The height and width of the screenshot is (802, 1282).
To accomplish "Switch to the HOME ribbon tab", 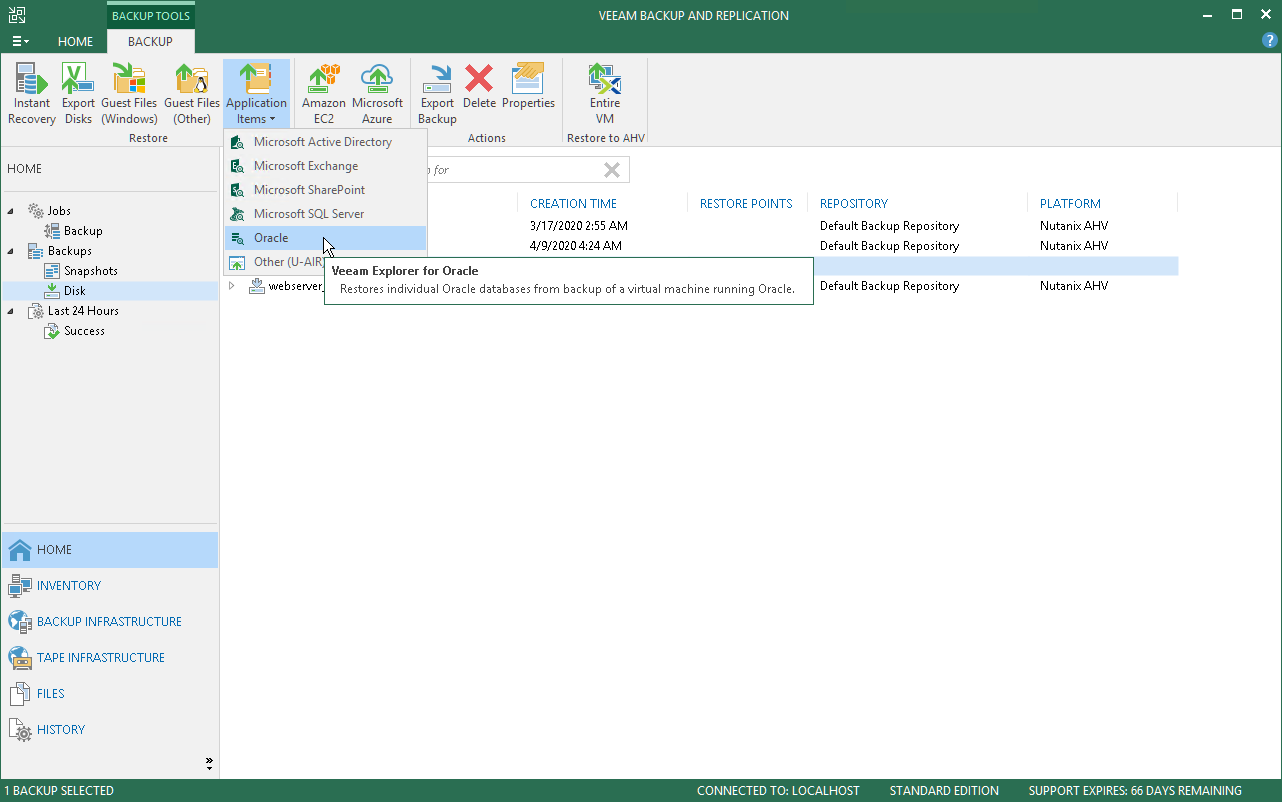I will pyautogui.click(x=75, y=42).
